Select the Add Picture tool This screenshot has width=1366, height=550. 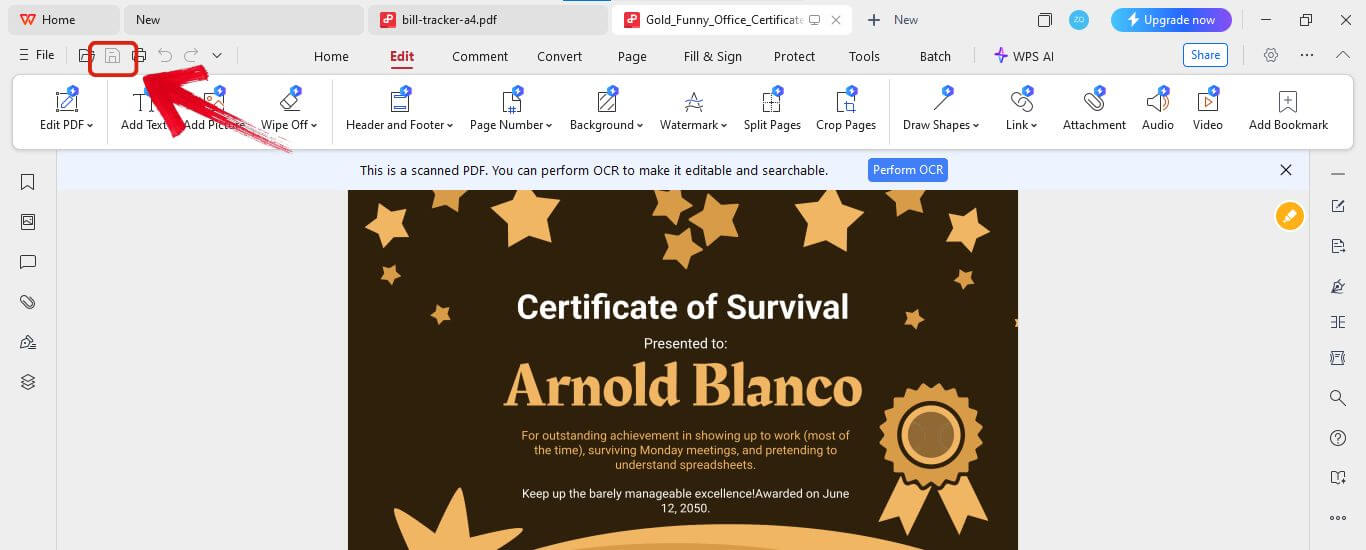214,110
